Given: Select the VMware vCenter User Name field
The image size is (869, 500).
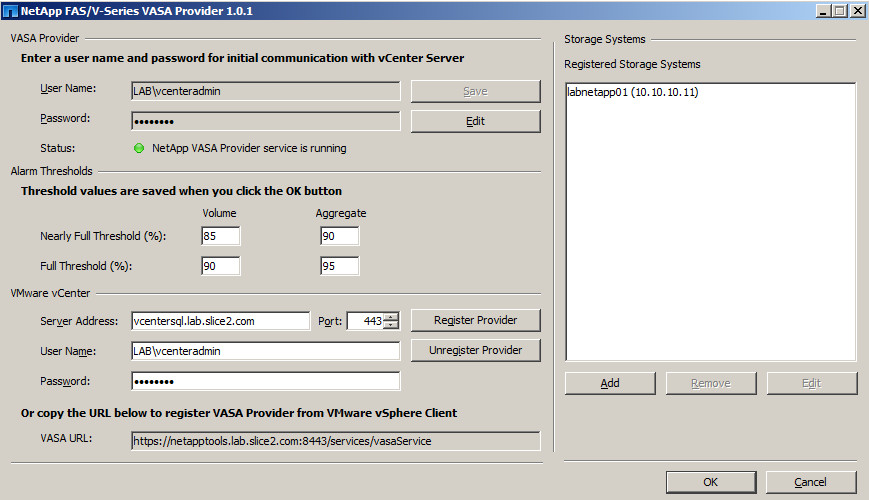Looking at the screenshot, I should click(265, 350).
